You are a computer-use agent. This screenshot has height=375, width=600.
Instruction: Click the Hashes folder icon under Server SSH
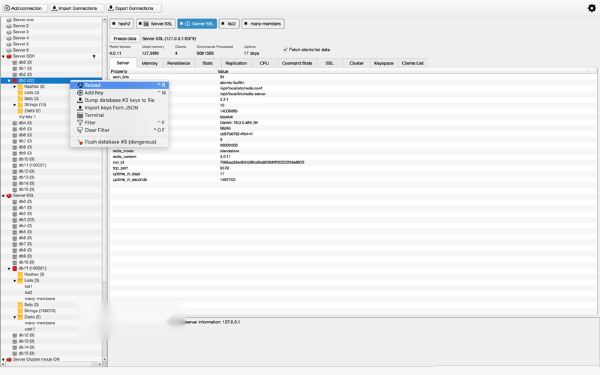21,86
